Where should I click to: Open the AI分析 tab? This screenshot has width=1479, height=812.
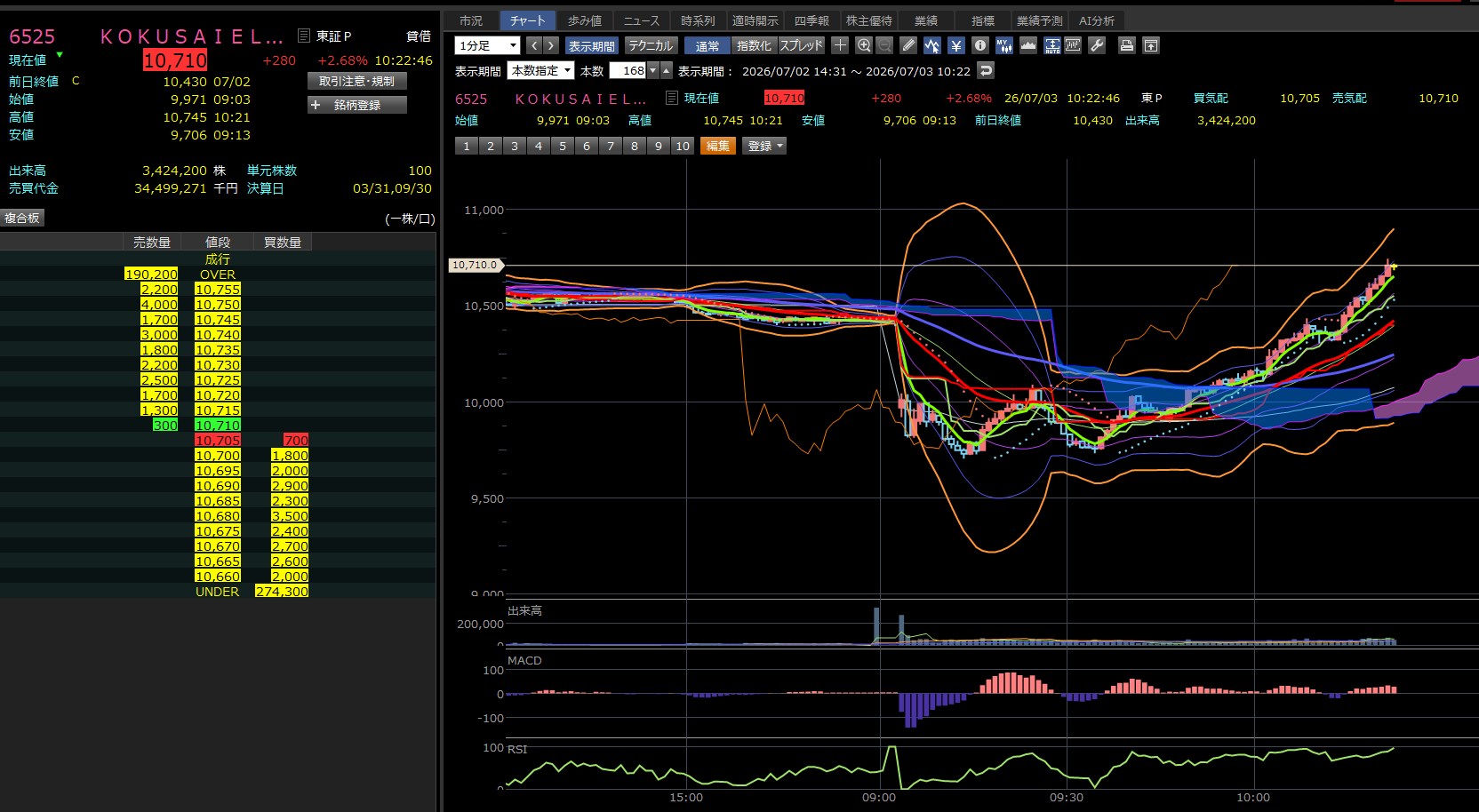(x=1097, y=20)
